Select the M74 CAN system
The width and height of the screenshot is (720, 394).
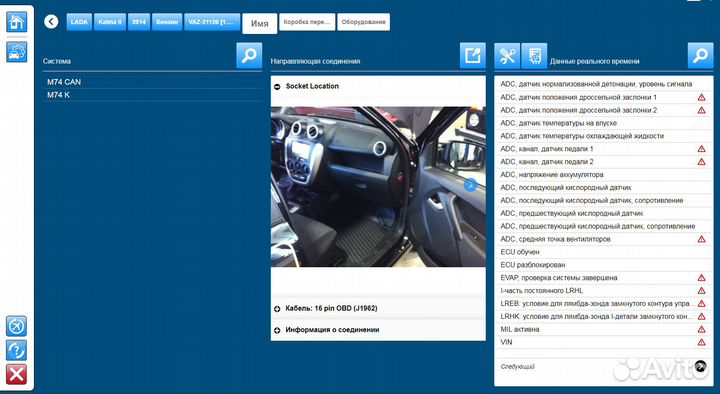point(152,82)
